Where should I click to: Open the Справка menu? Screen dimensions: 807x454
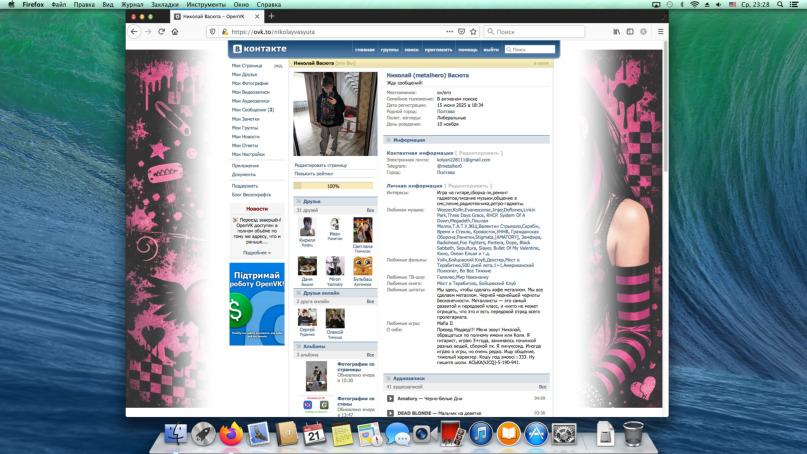tap(269, 4)
